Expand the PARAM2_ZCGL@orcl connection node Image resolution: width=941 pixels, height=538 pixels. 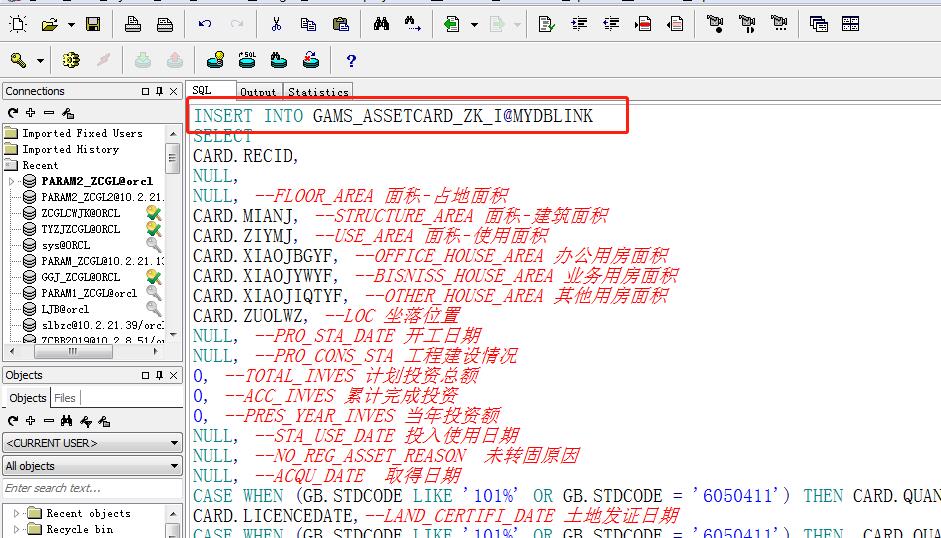pos(11,181)
